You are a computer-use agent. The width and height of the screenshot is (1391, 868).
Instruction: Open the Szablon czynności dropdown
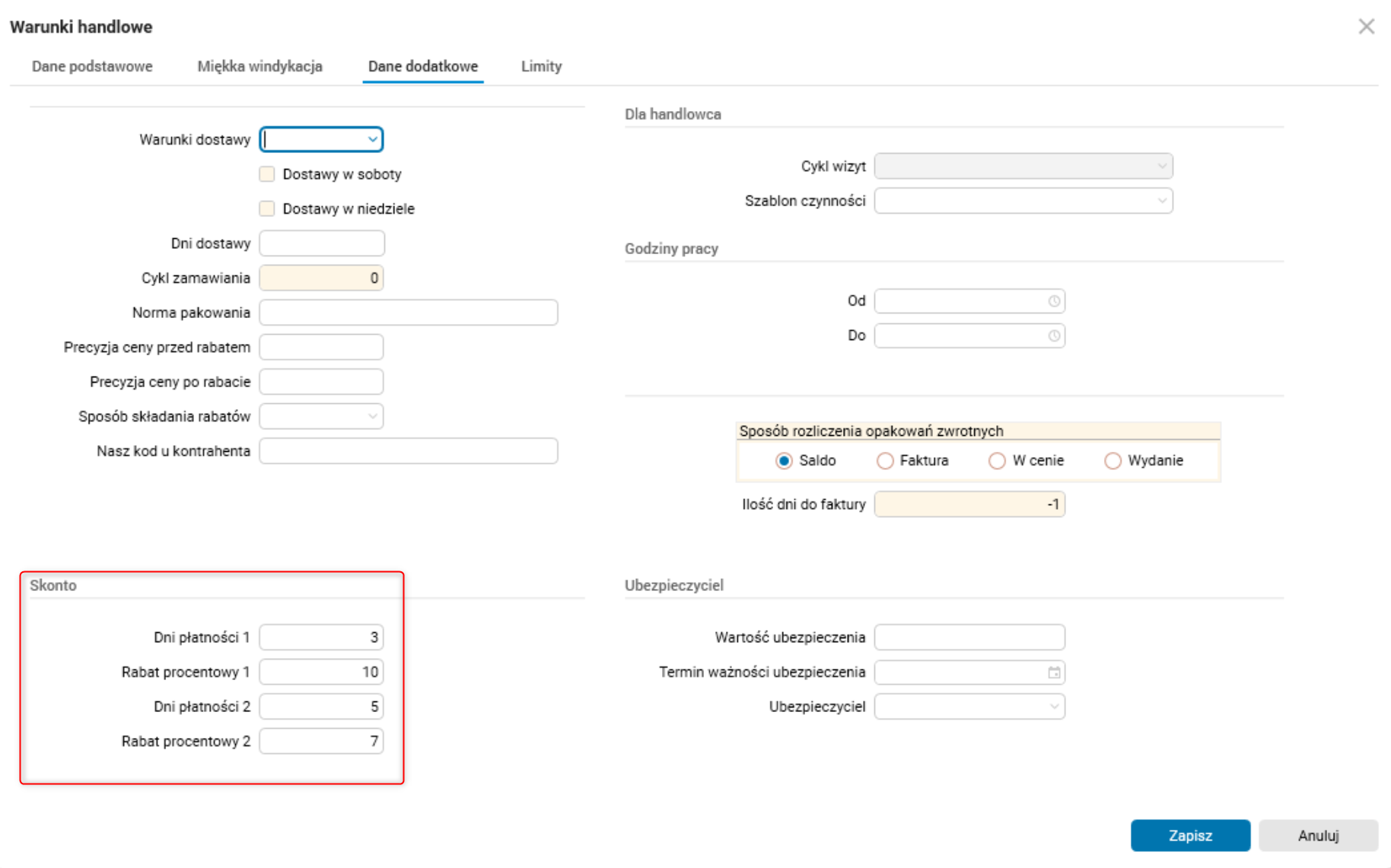1161,201
